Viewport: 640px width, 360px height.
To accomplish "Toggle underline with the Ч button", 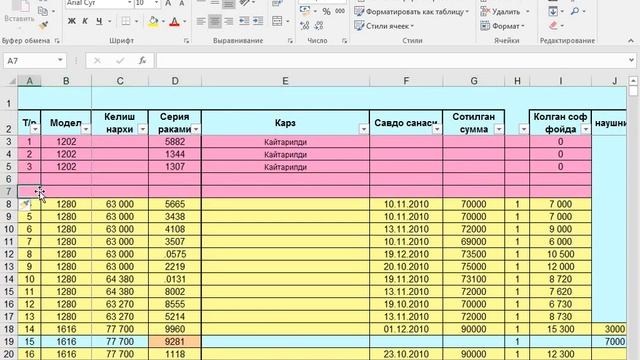I will 99,21.
